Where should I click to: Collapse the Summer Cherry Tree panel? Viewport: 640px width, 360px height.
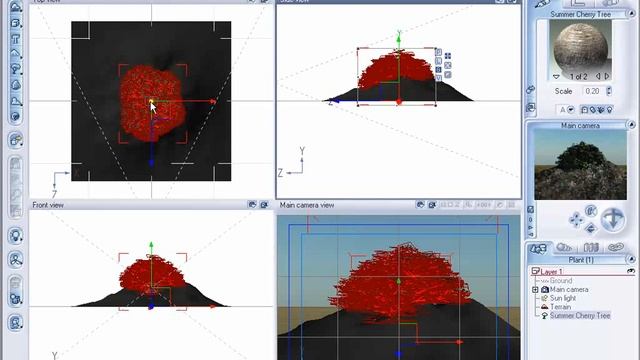click(631, 13)
